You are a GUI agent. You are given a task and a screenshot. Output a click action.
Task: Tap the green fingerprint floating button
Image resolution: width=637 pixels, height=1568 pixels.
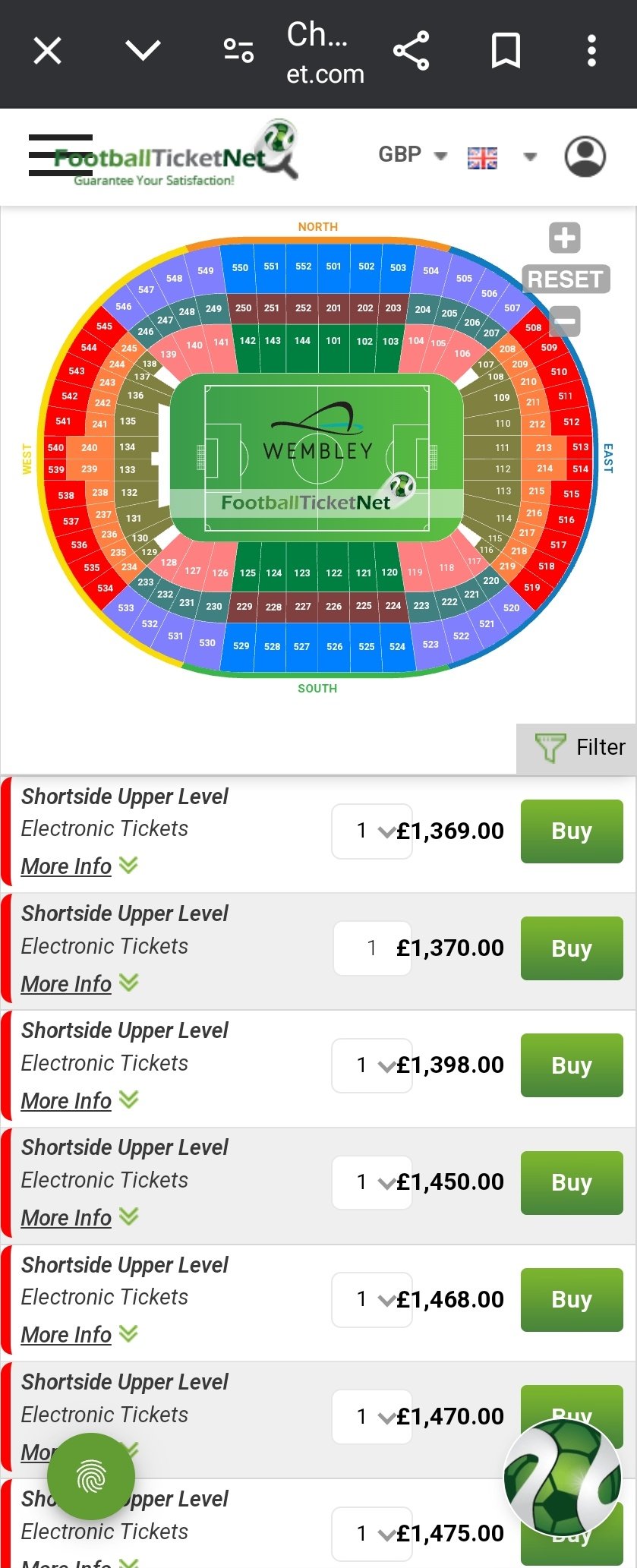tap(91, 1477)
